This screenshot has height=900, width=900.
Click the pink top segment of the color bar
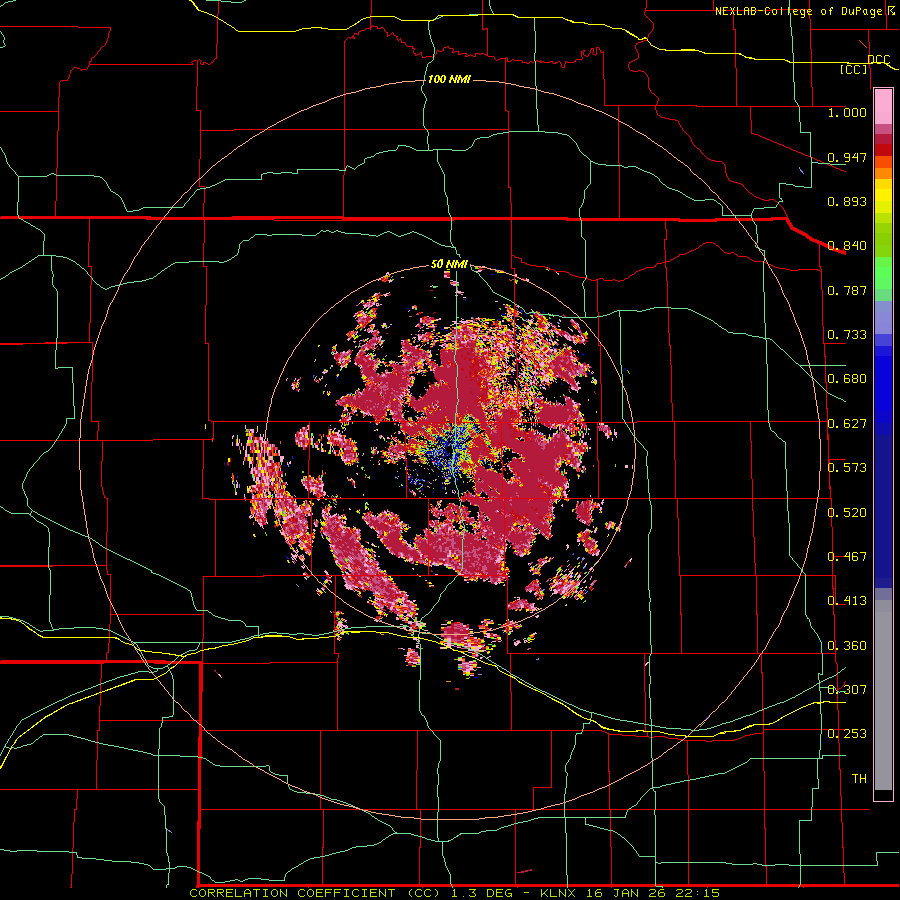(x=883, y=107)
